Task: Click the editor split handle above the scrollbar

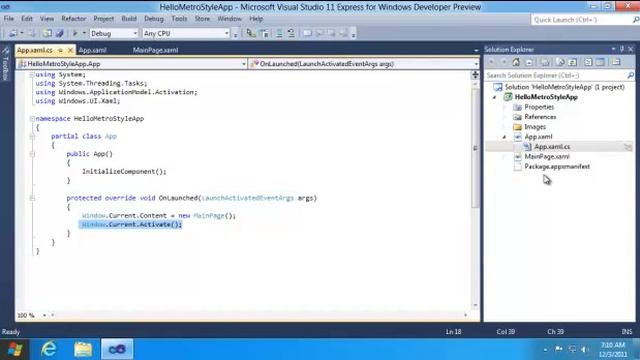Action: (x=476, y=75)
